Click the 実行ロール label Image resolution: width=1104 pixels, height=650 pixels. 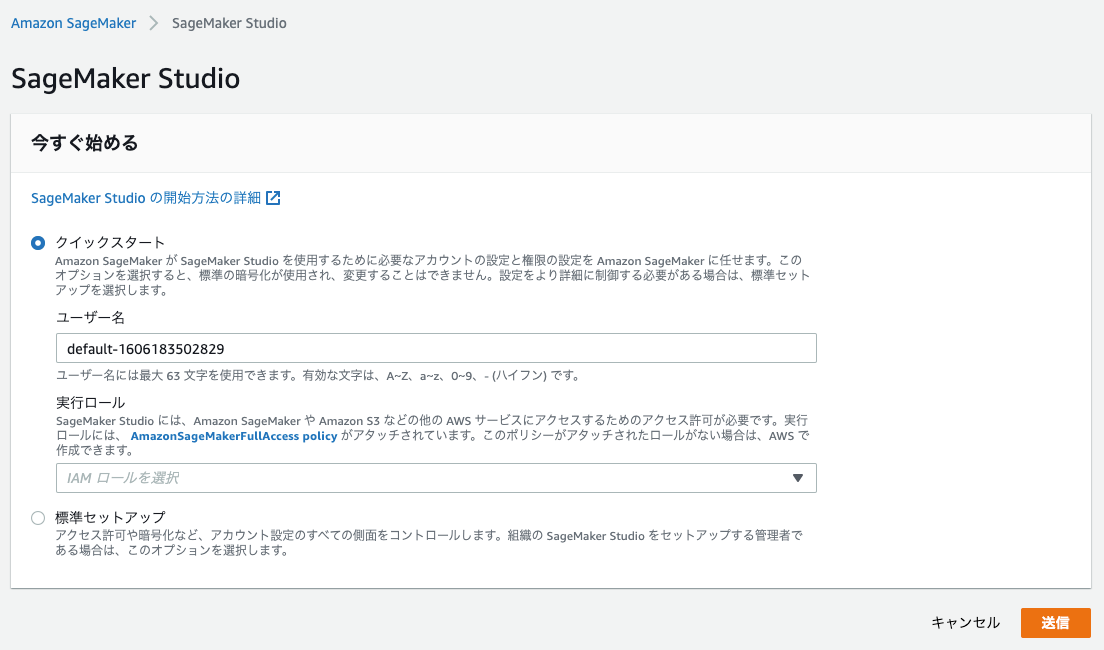tap(90, 403)
